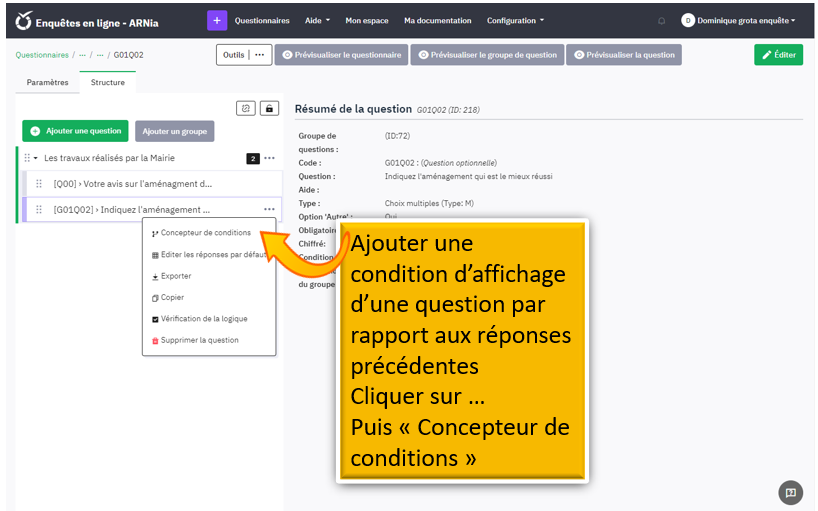Select question Q00 in structure tree
The height and width of the screenshot is (511, 818).
click(x=133, y=184)
